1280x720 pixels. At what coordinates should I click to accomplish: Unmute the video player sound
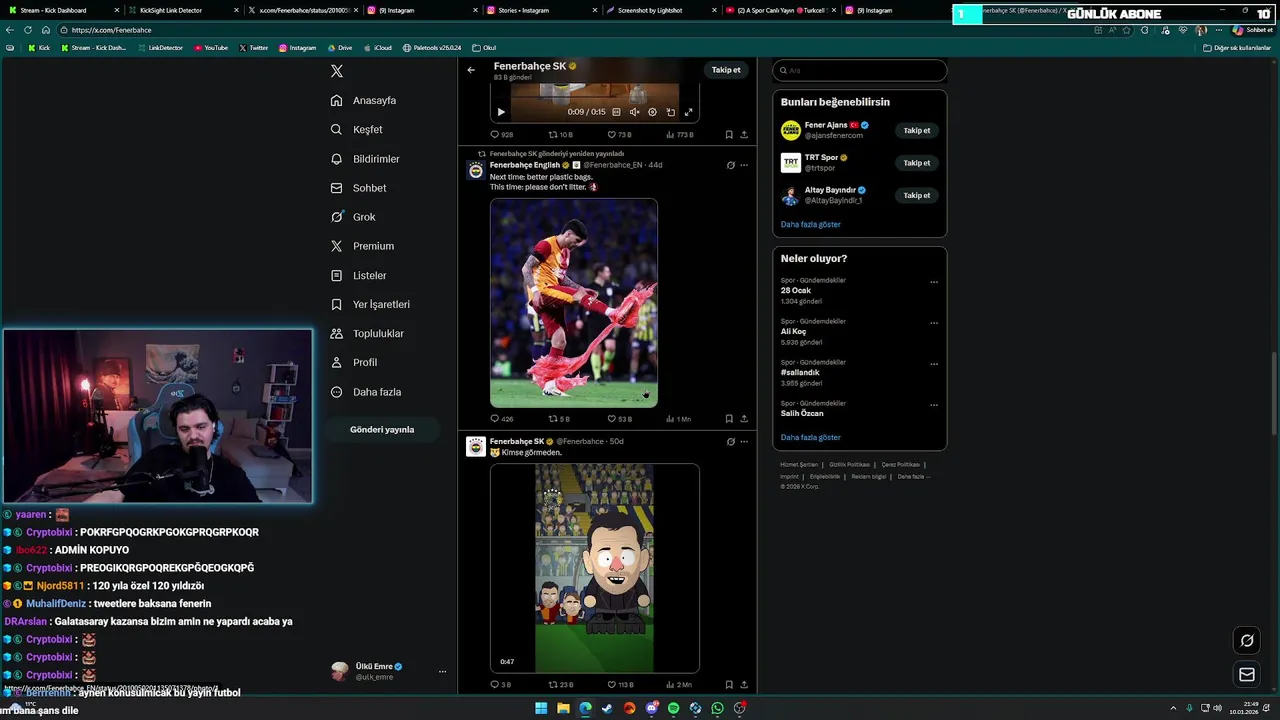634,112
